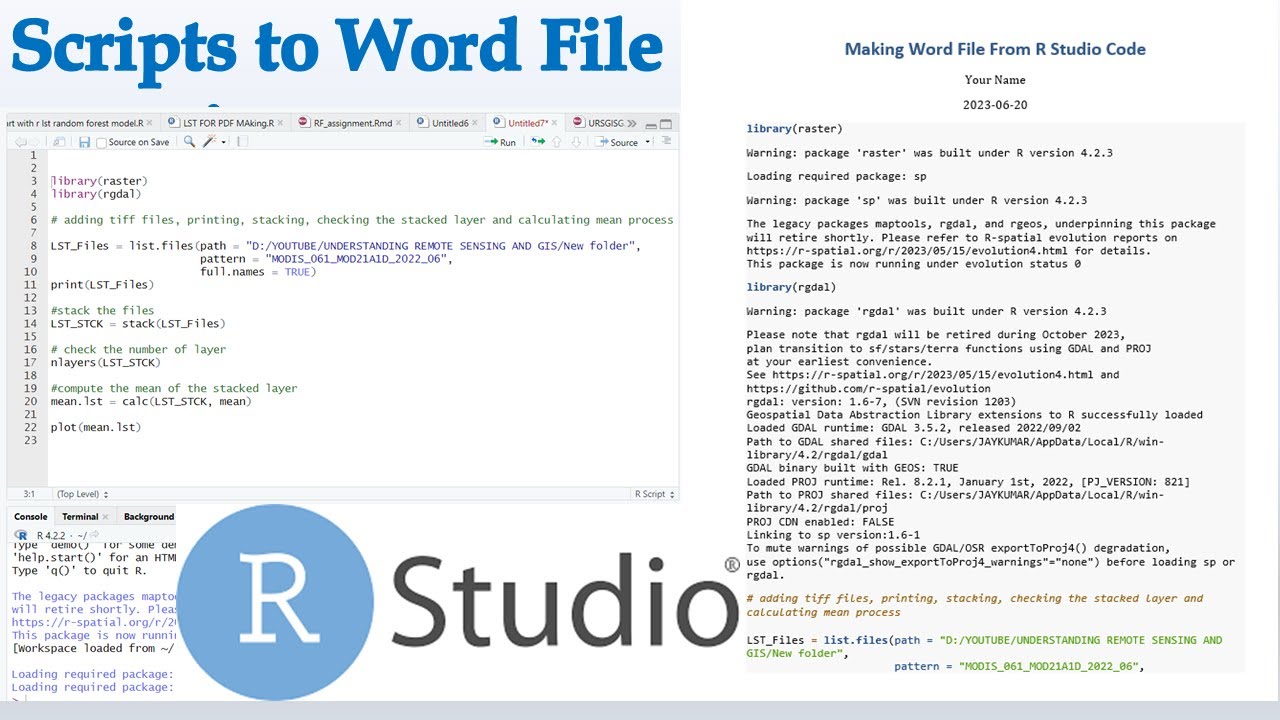The height and width of the screenshot is (720, 1280).
Task: Click the Run button
Action: [500, 142]
